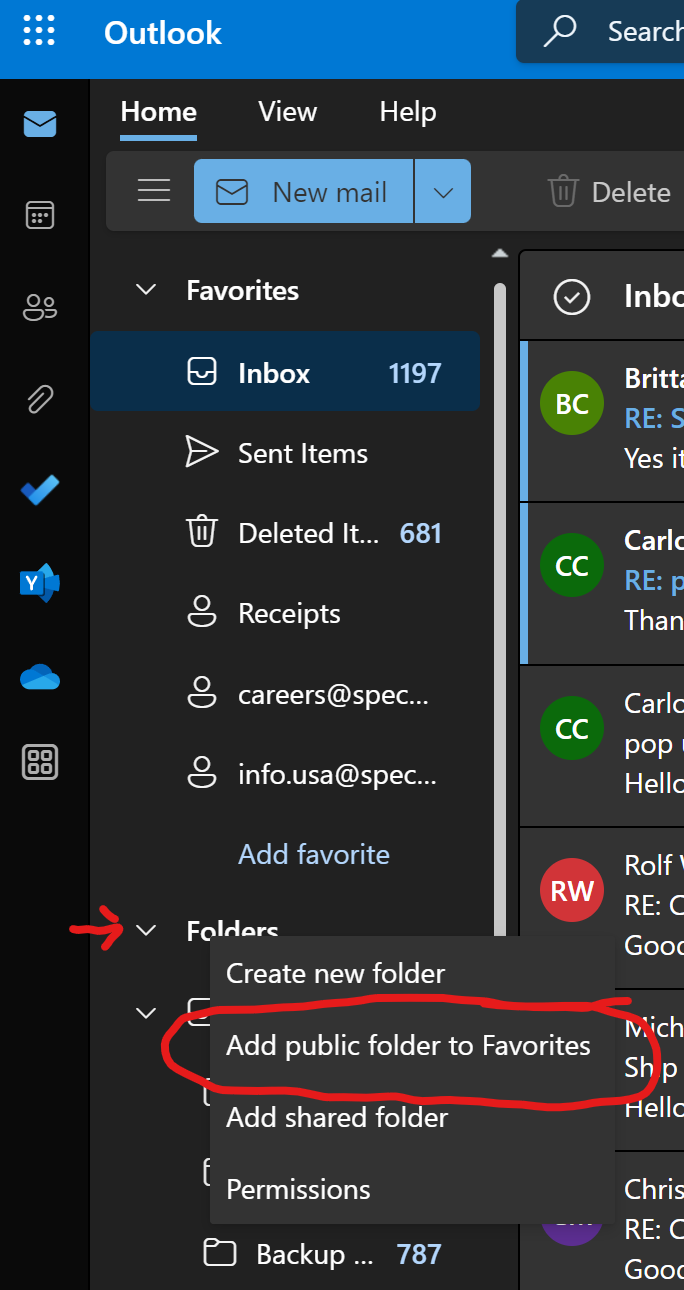Collapse the Folders section chevron
This screenshot has height=1290, width=684.
click(x=146, y=930)
